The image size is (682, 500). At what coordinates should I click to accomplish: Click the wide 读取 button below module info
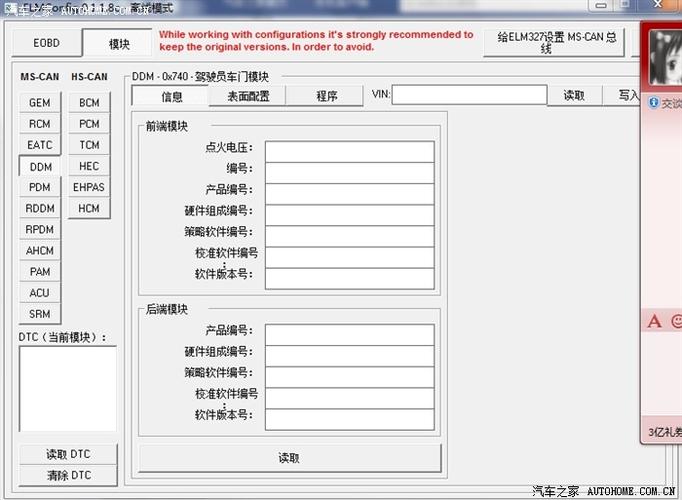(x=290, y=458)
